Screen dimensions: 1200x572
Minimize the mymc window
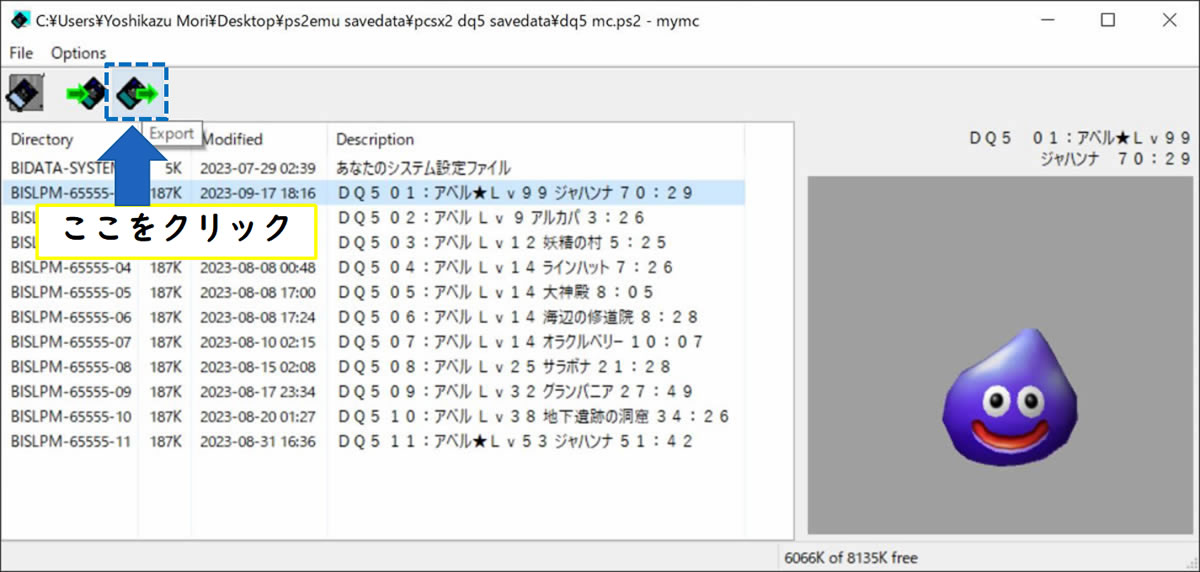click(x=1049, y=21)
